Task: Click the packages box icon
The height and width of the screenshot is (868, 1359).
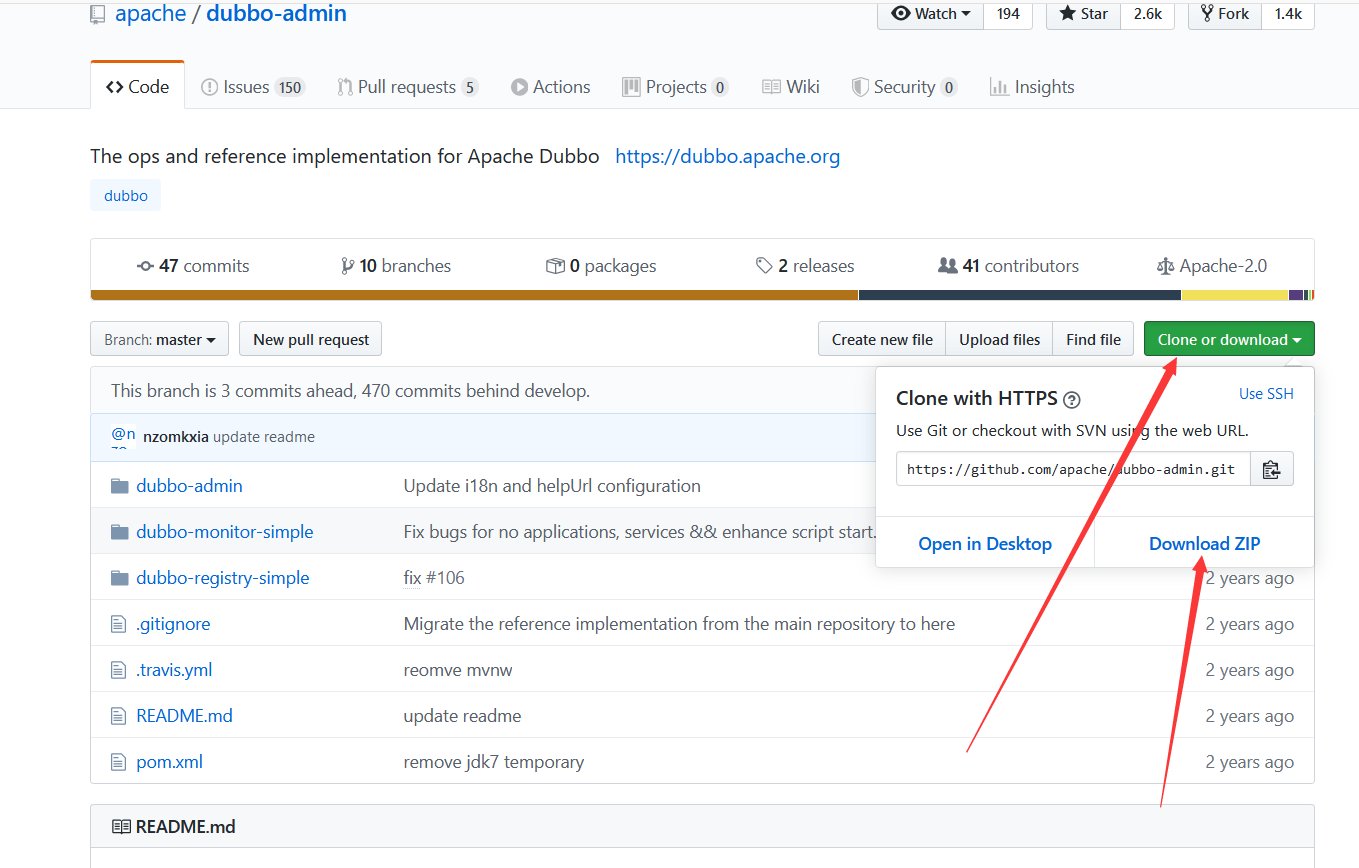Action: click(x=555, y=266)
